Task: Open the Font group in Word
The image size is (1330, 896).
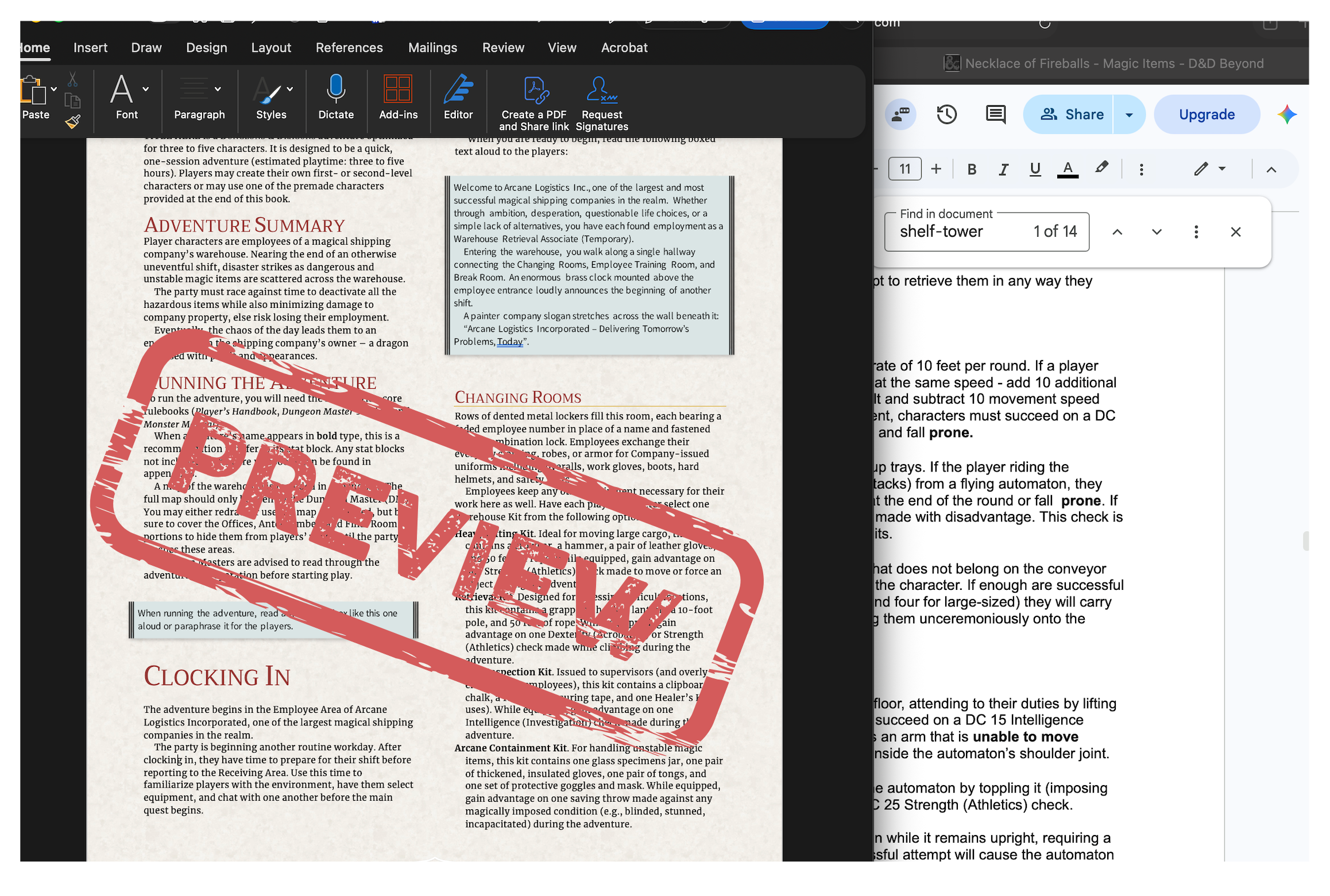Action: click(x=127, y=98)
